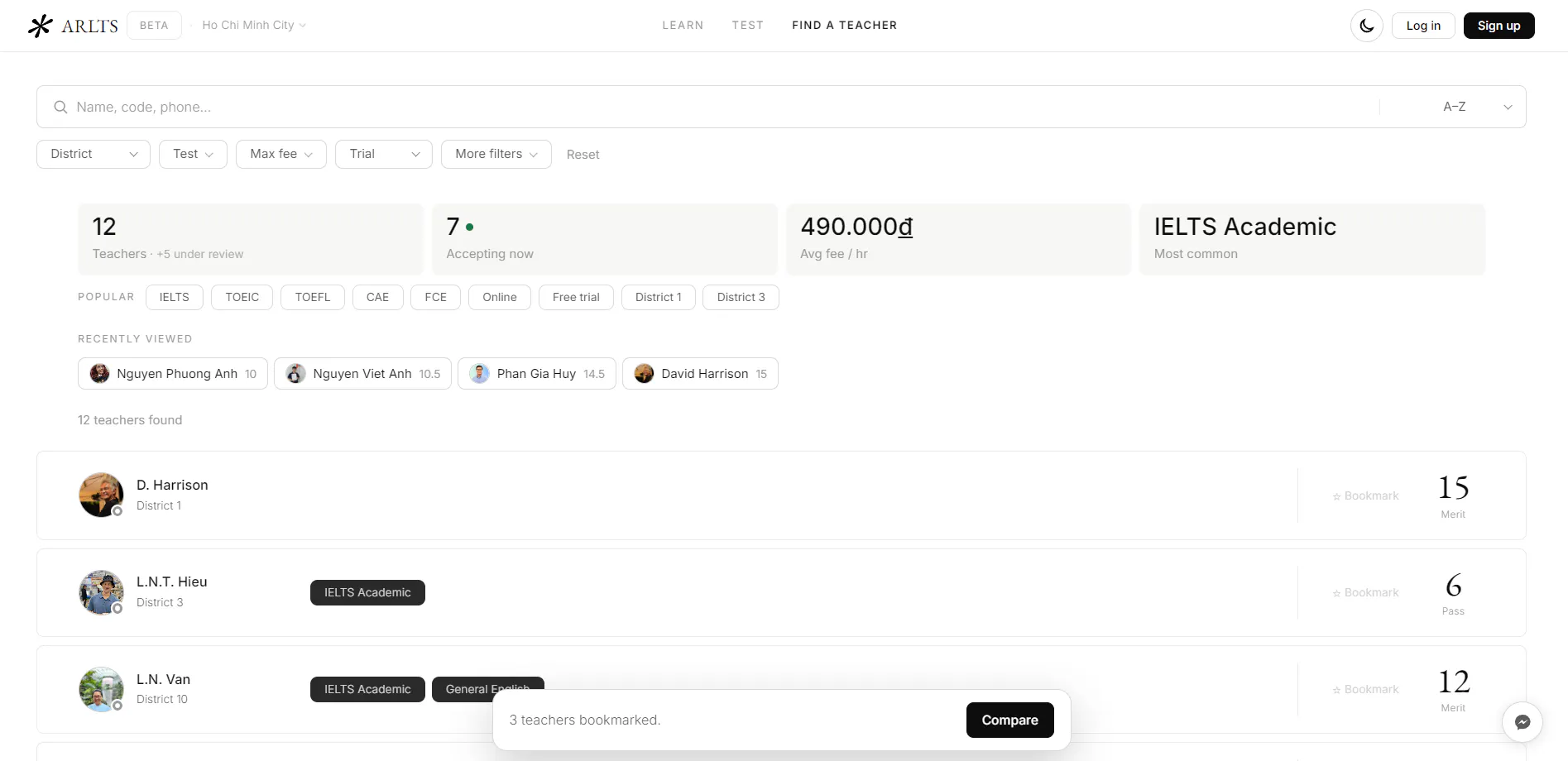1568x761 pixels.
Task: Select the Free trial popular chip
Action: [x=576, y=297]
